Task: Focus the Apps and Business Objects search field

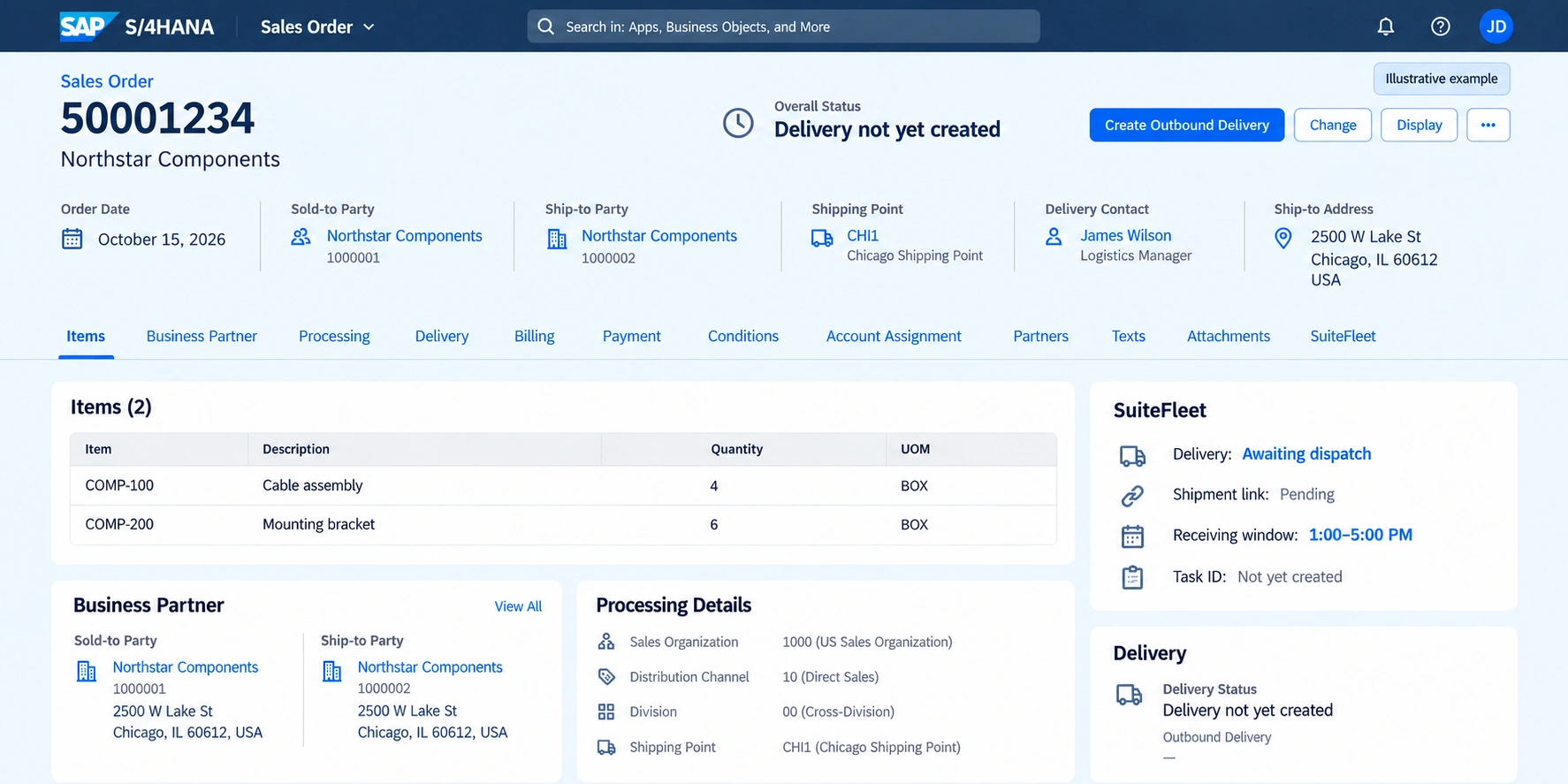Action: click(x=783, y=27)
